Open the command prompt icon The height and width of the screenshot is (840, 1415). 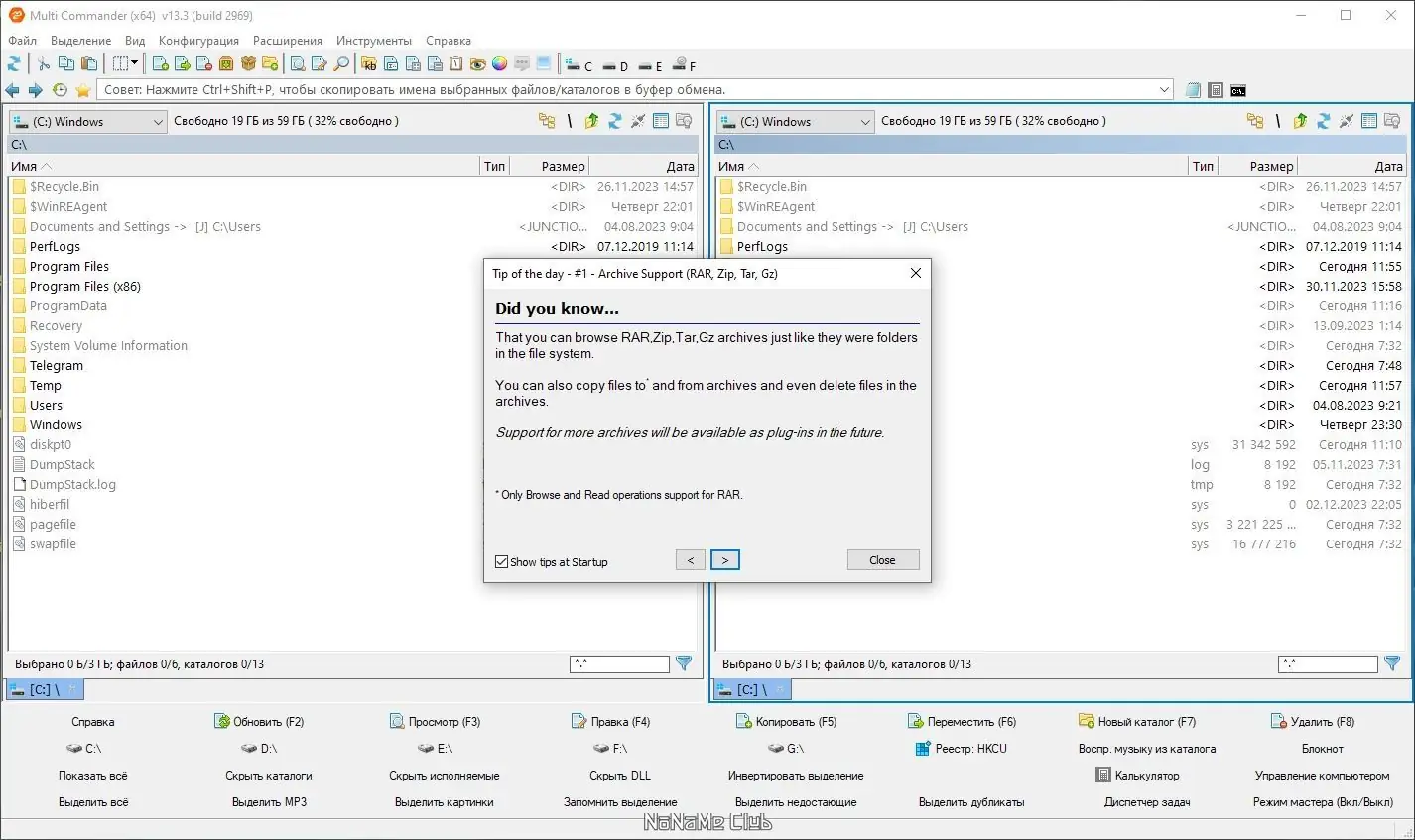1238,90
